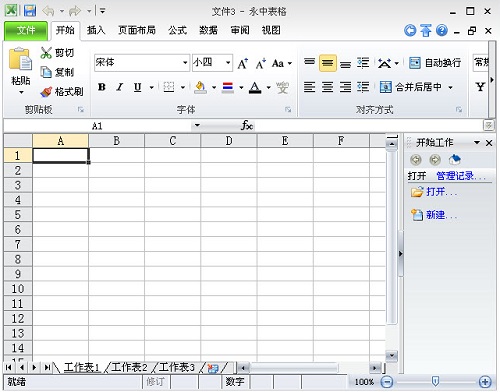Switch to the 工作表2 sheet tab
This screenshot has height=392, width=500.
[x=129, y=367]
